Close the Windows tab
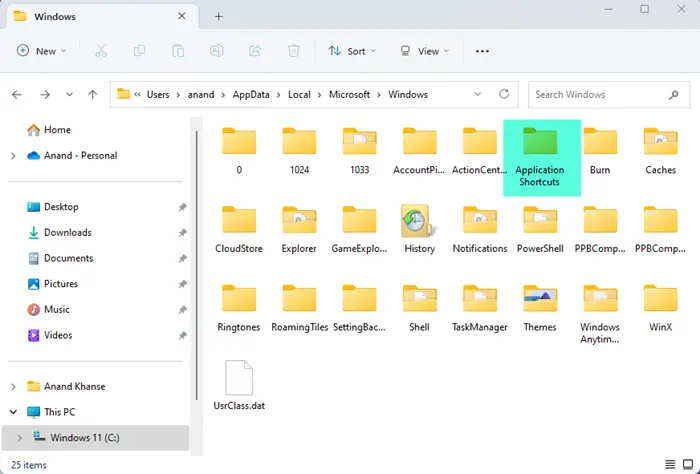This screenshot has height=474, width=700. click(x=182, y=16)
